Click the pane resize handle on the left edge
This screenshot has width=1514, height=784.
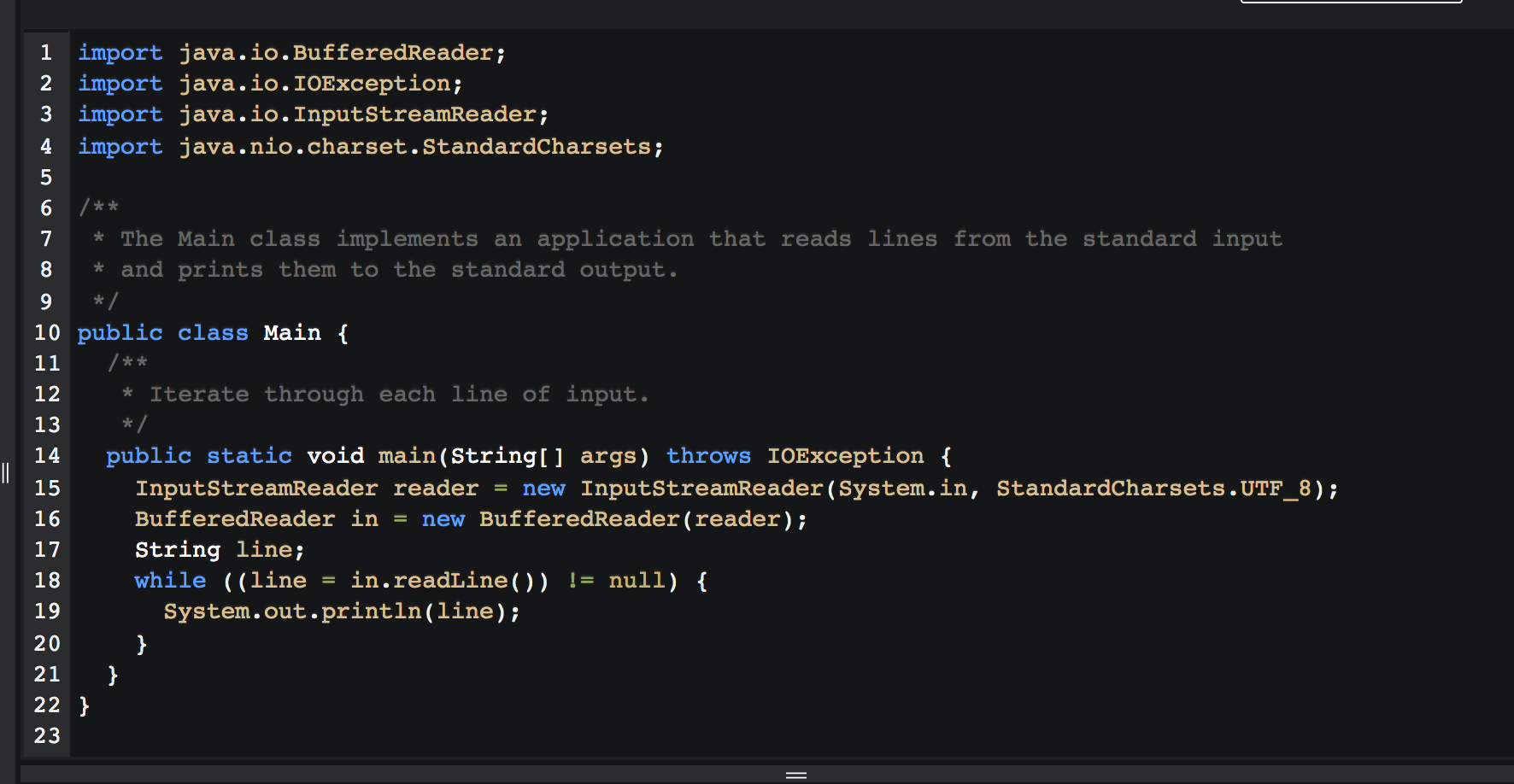[x=4, y=471]
